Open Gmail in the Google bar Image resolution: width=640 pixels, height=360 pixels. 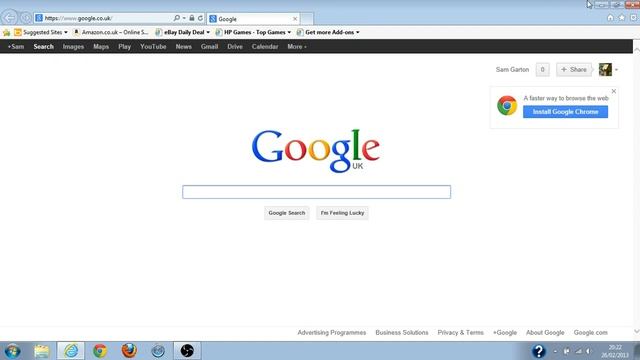tap(209, 47)
